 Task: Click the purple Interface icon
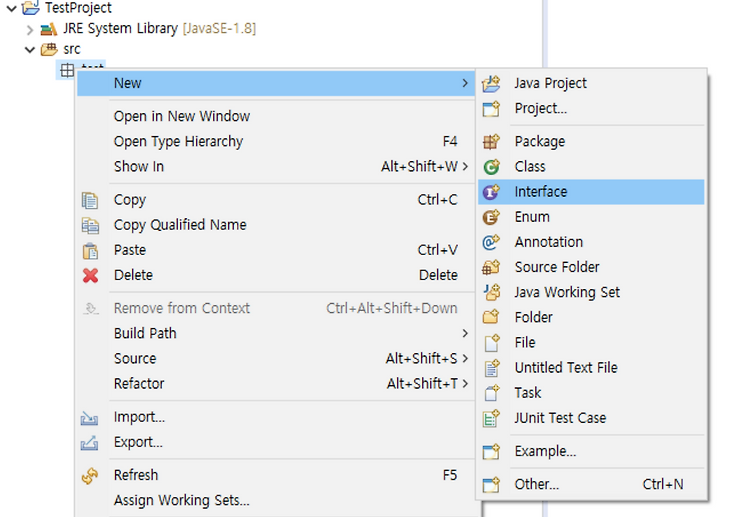pos(491,192)
